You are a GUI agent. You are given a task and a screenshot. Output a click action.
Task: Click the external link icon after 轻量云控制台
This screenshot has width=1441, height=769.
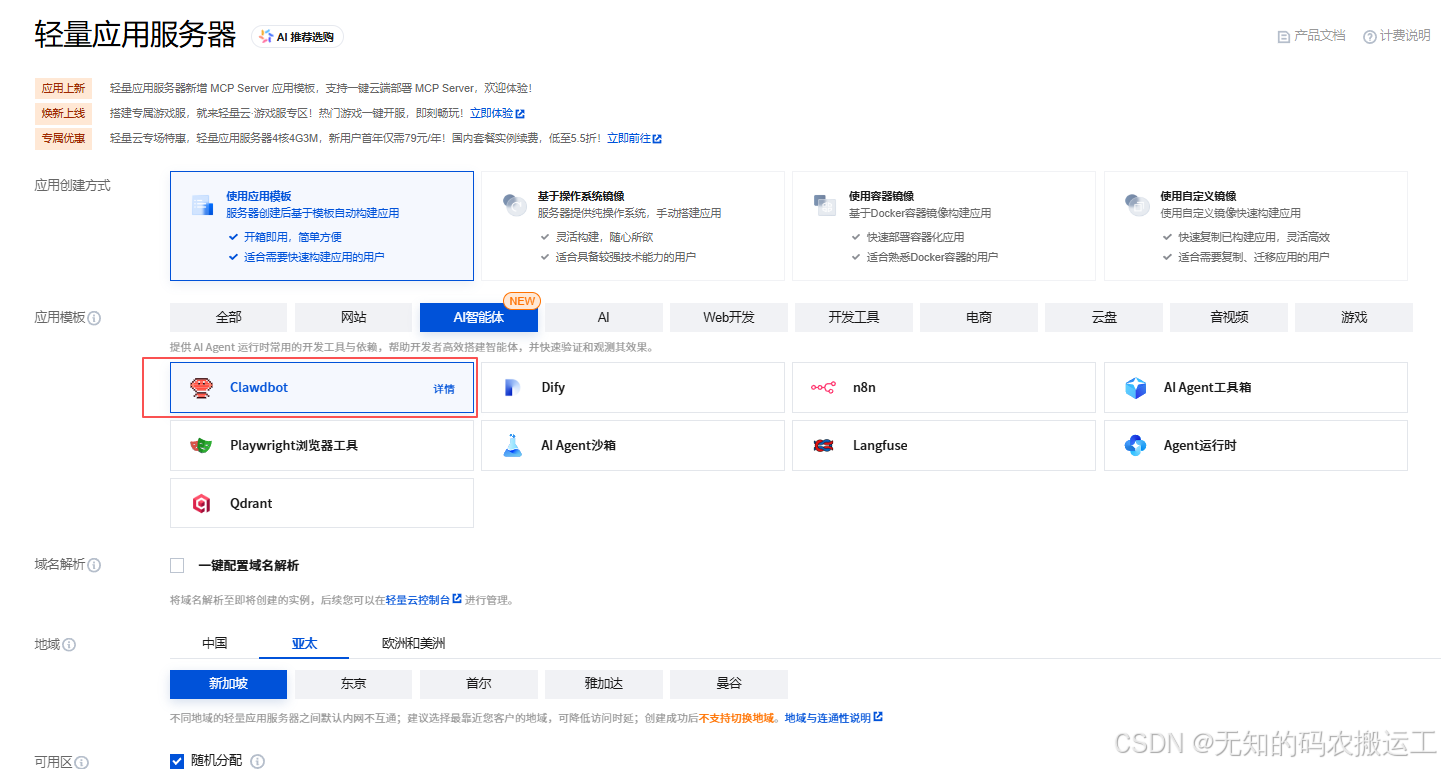point(457,599)
